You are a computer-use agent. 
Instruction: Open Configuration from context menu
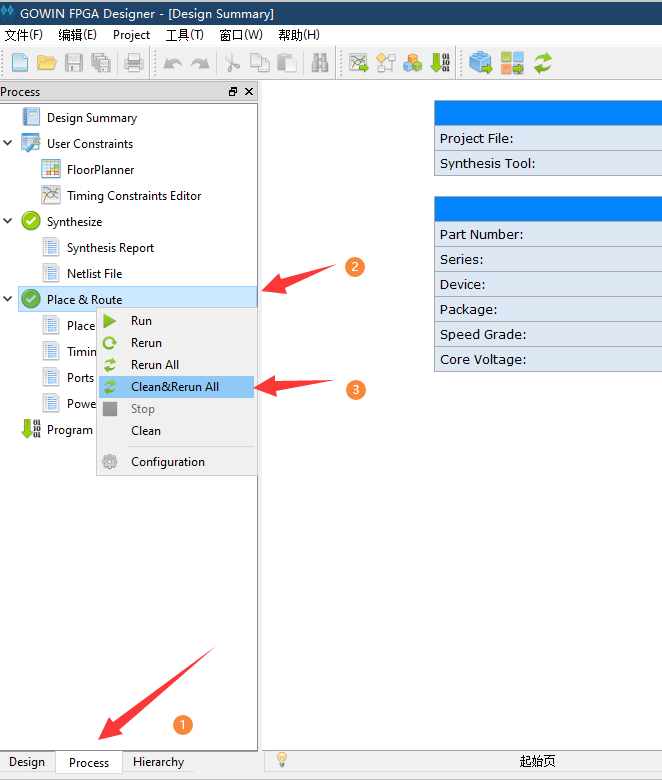pyautogui.click(x=177, y=462)
